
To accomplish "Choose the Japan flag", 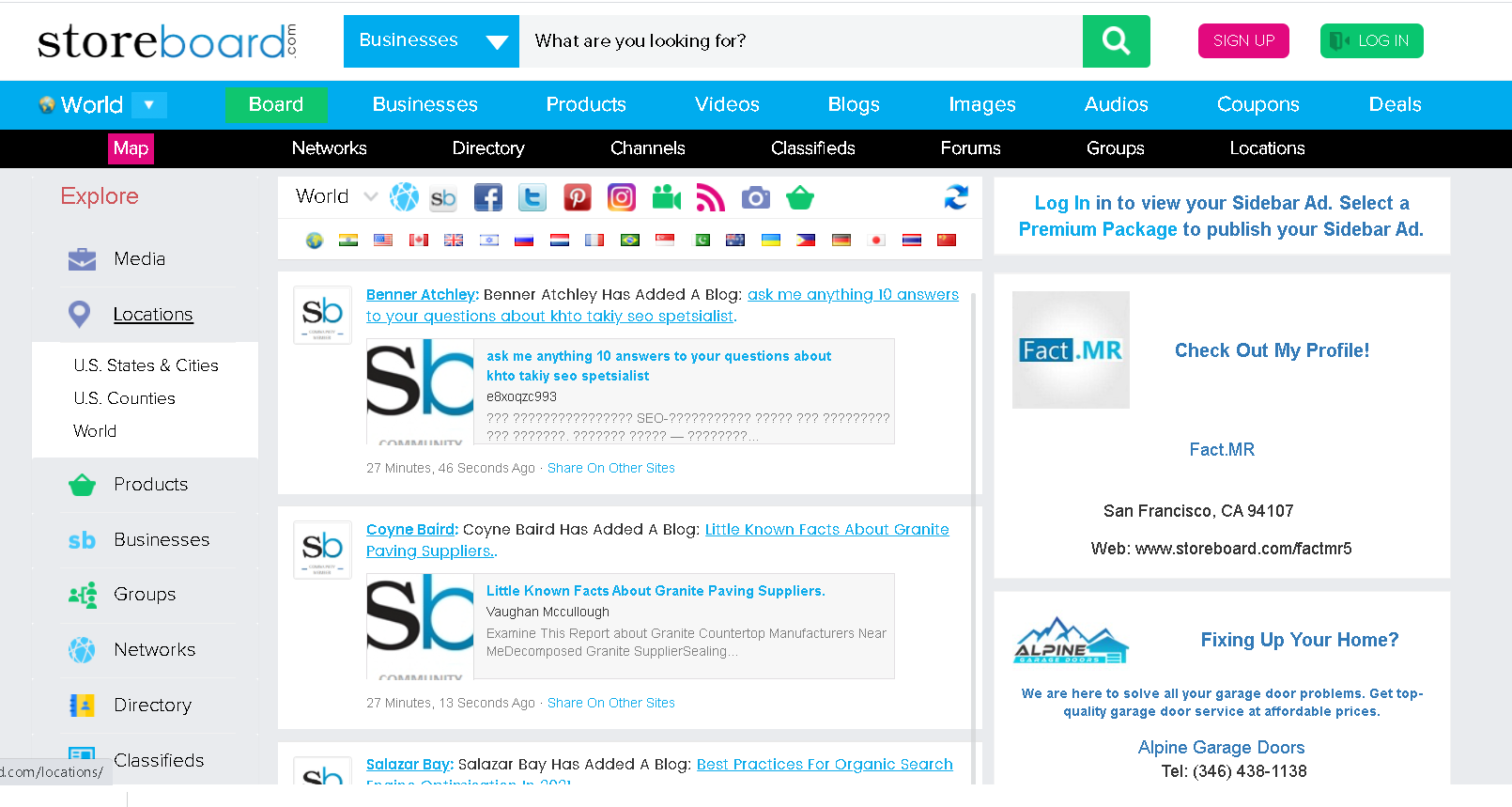I will click(876, 241).
